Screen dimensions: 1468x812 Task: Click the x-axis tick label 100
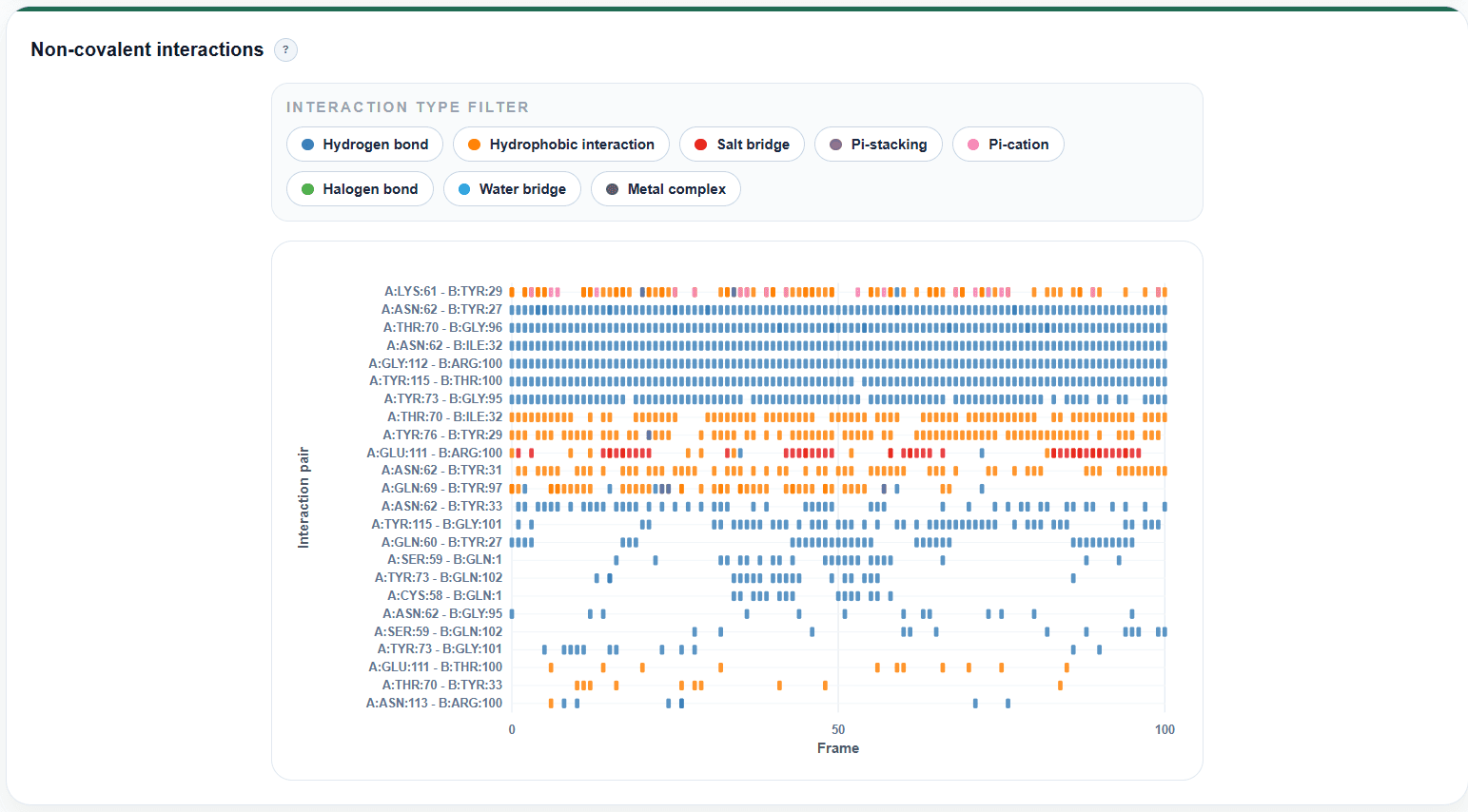1165,730
